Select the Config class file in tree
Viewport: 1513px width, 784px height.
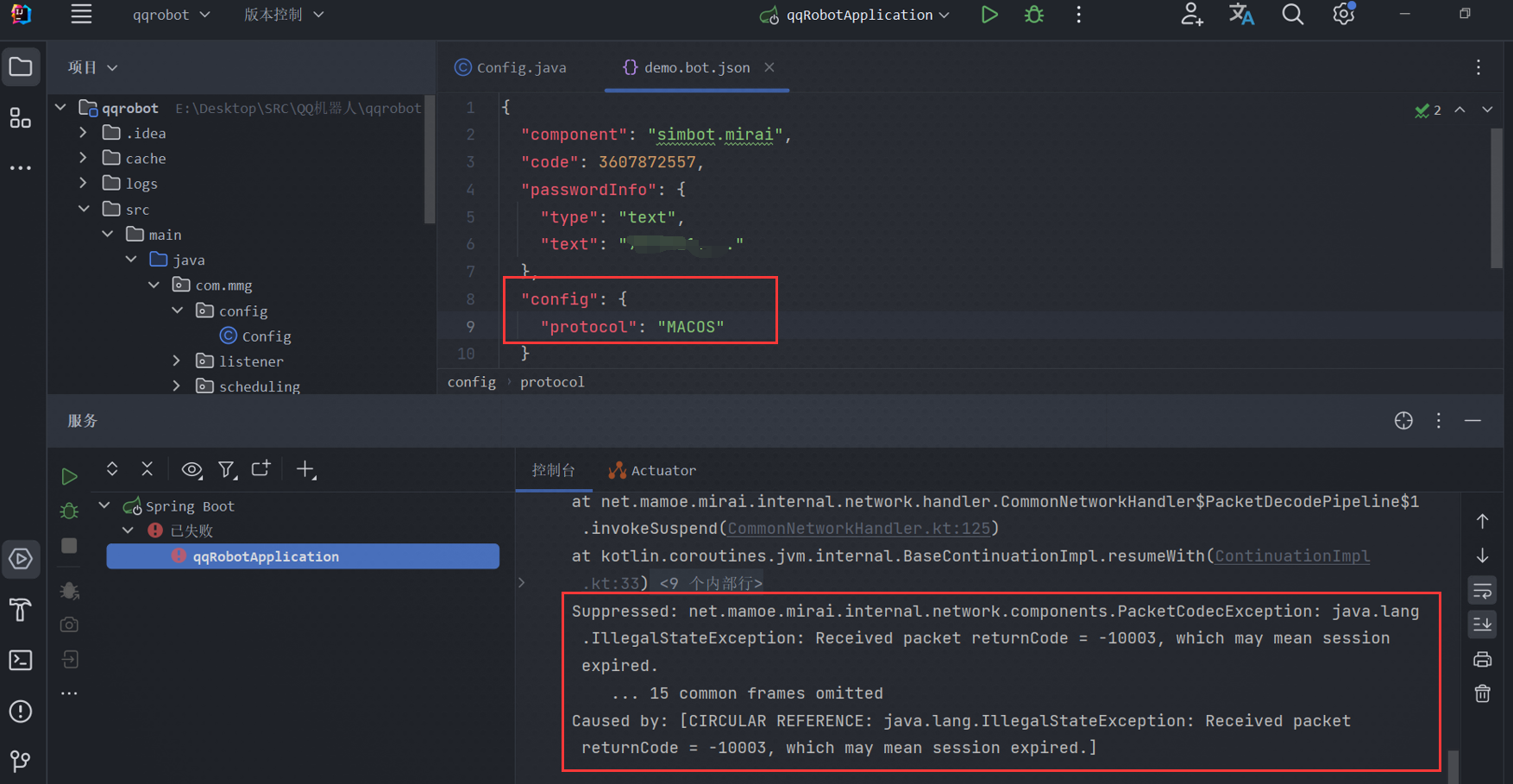(x=255, y=336)
